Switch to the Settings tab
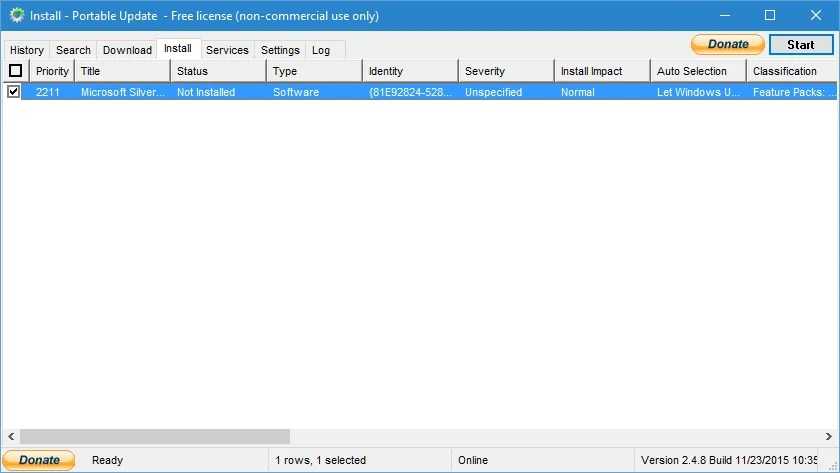The width and height of the screenshot is (840, 473). click(280, 50)
